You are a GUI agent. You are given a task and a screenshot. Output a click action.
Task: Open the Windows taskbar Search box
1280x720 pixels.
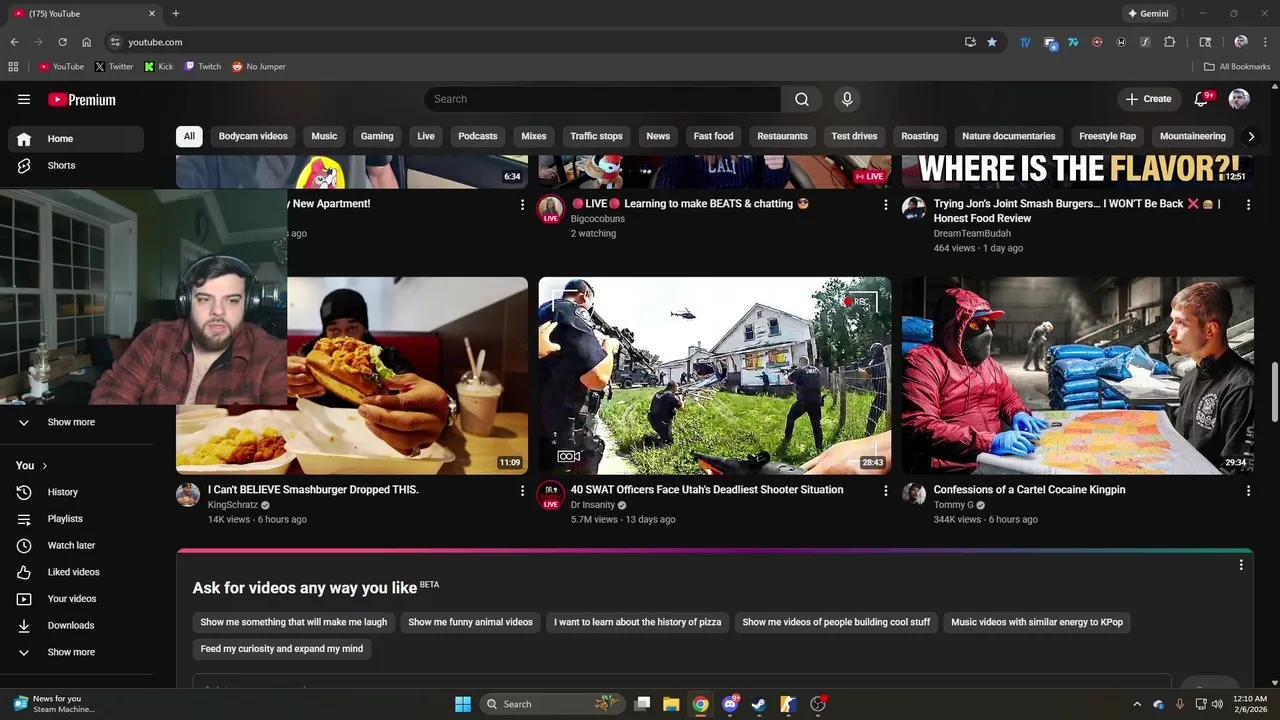(x=553, y=704)
